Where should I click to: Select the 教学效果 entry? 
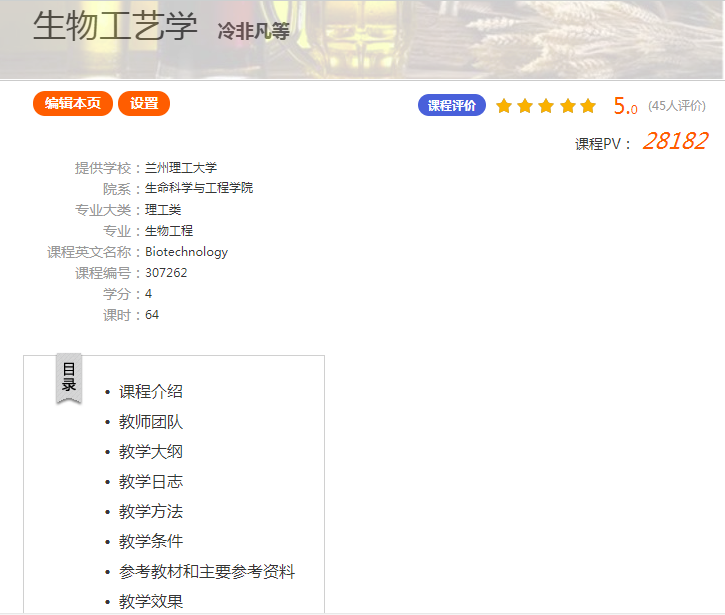[151, 602]
